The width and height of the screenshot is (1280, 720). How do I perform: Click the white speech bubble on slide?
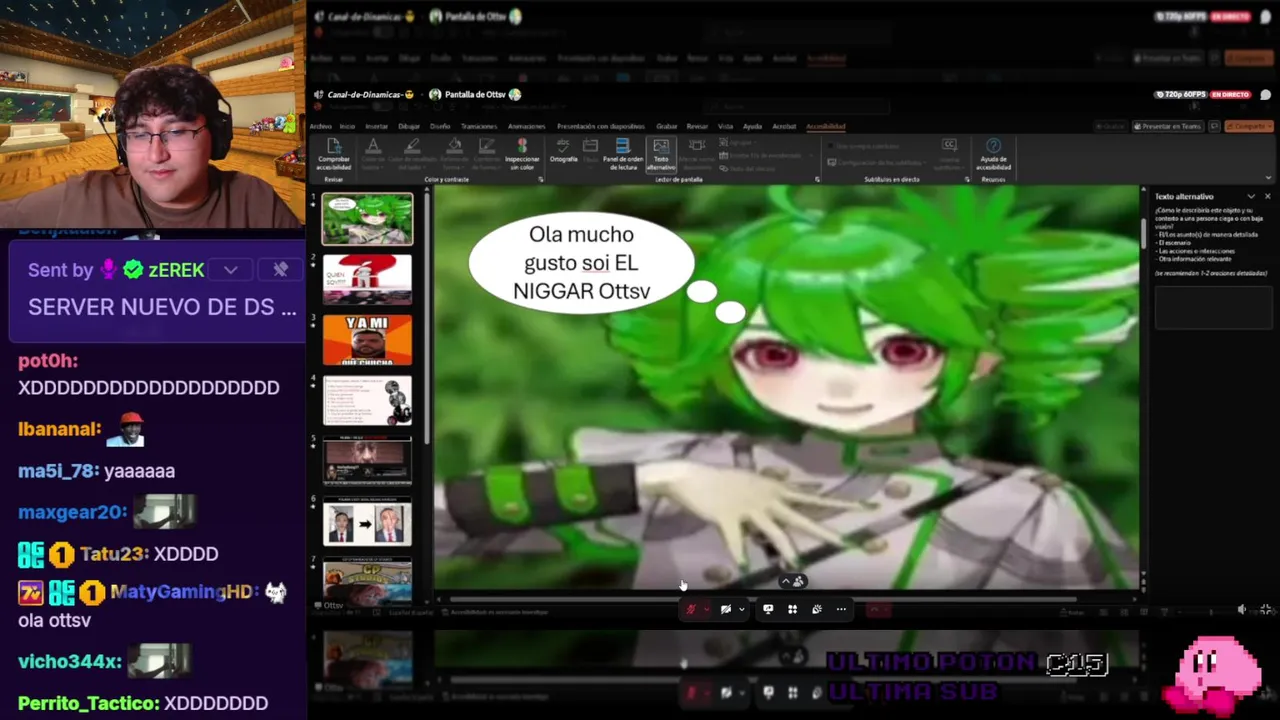click(x=581, y=263)
